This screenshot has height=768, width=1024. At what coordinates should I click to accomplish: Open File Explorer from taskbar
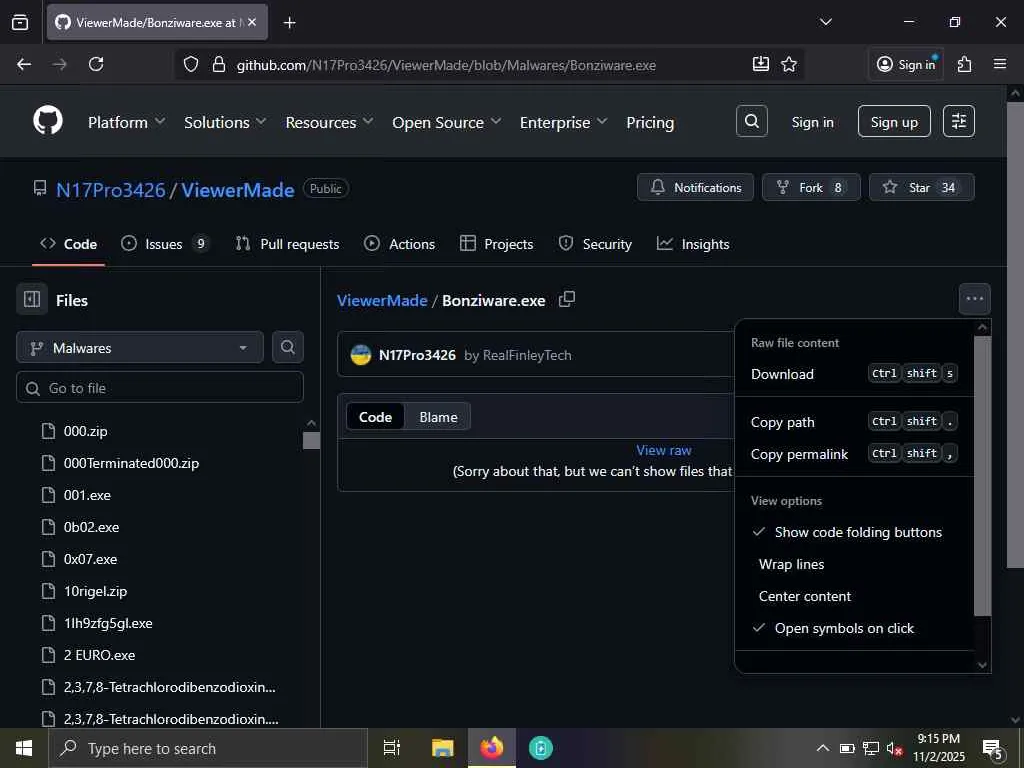(x=442, y=748)
